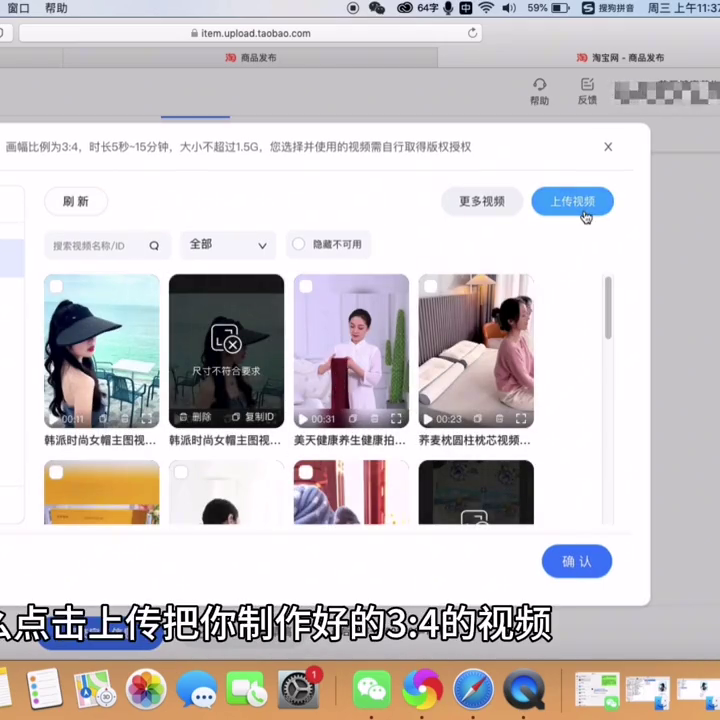Fullscreen icon on 00:11 hat video
The image size is (720, 720).
click(x=146, y=418)
